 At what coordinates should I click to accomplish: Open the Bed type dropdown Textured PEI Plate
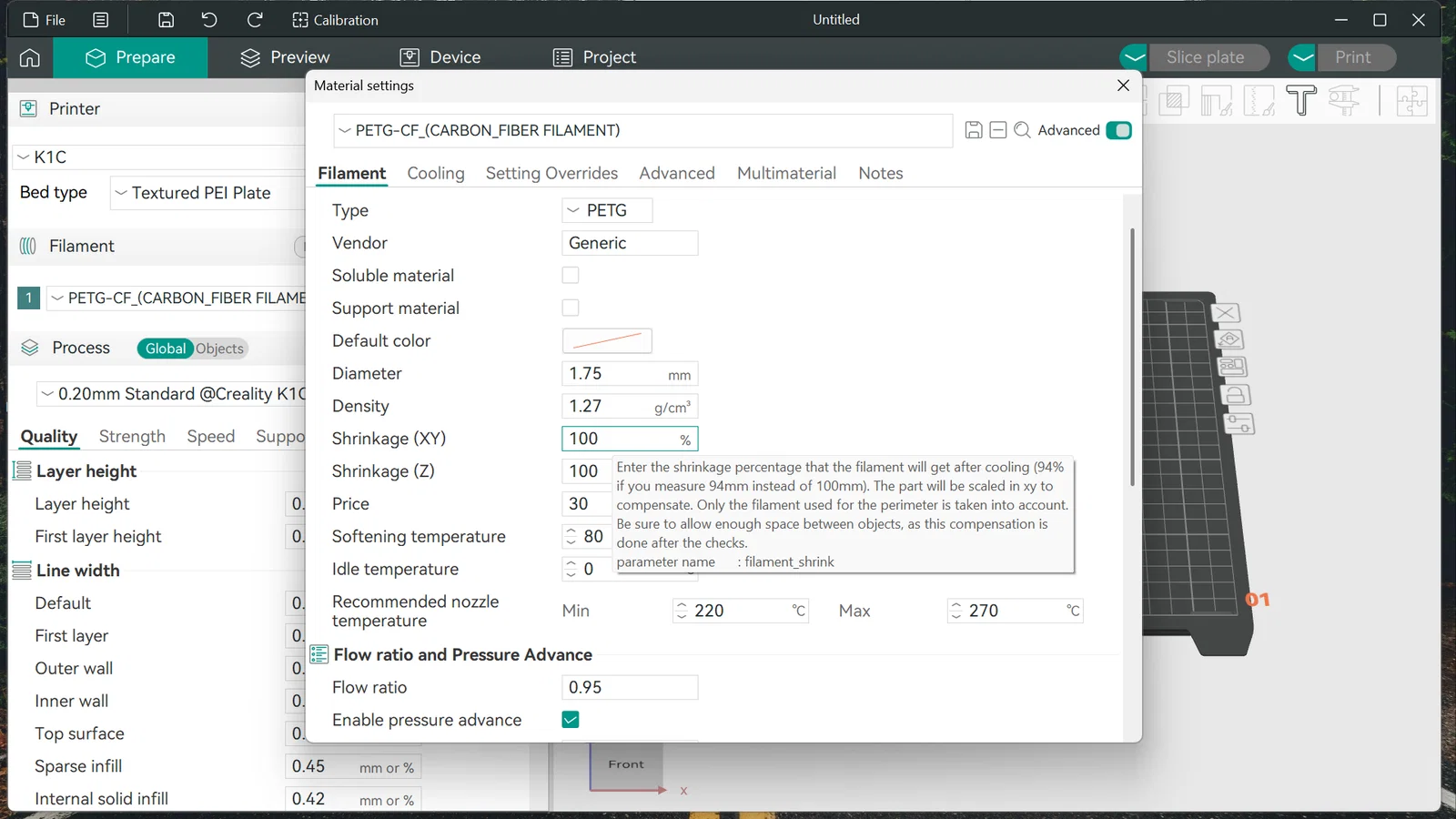click(x=208, y=193)
